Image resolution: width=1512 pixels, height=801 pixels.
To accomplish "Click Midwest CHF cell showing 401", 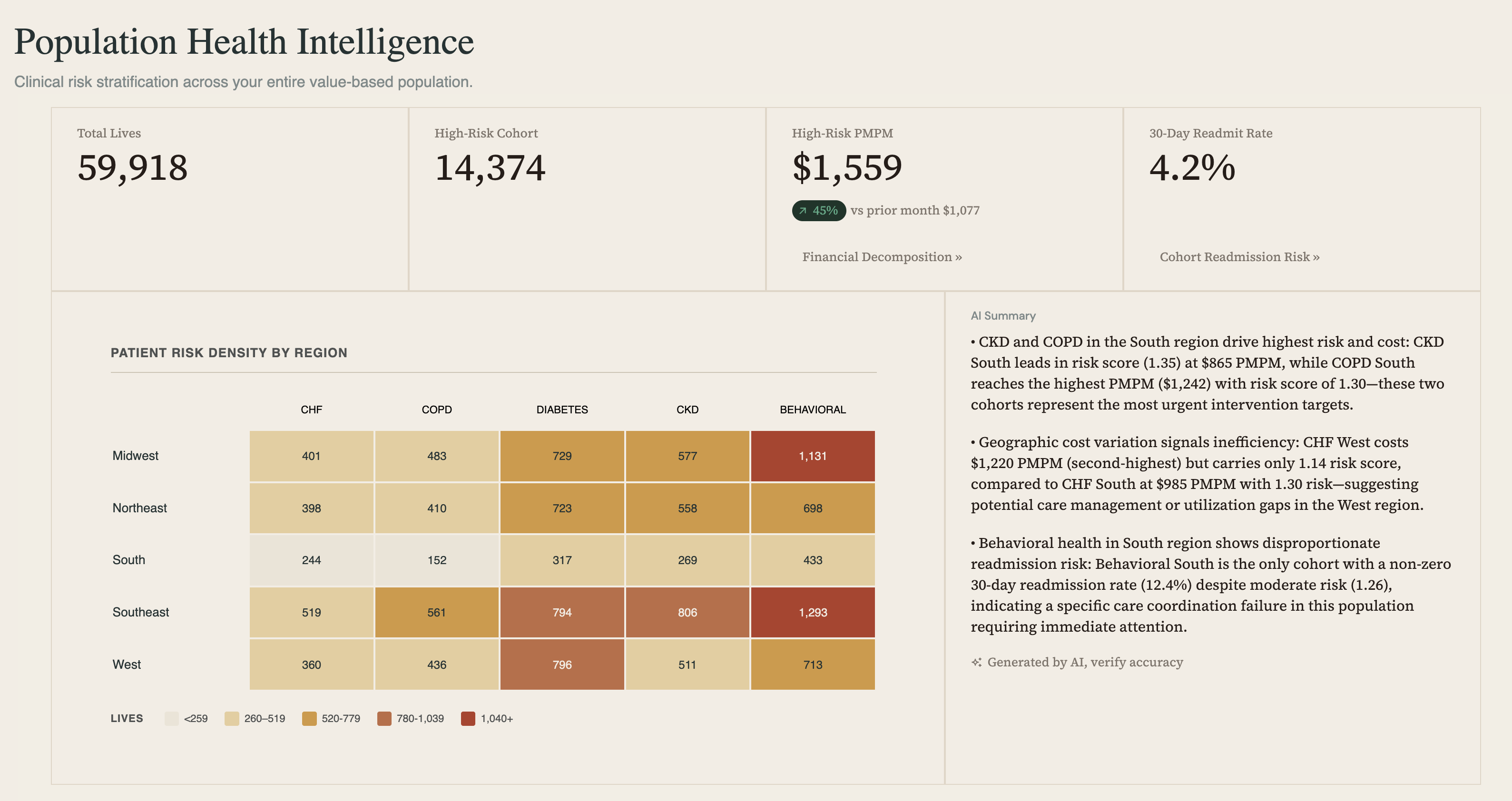I will (312, 456).
